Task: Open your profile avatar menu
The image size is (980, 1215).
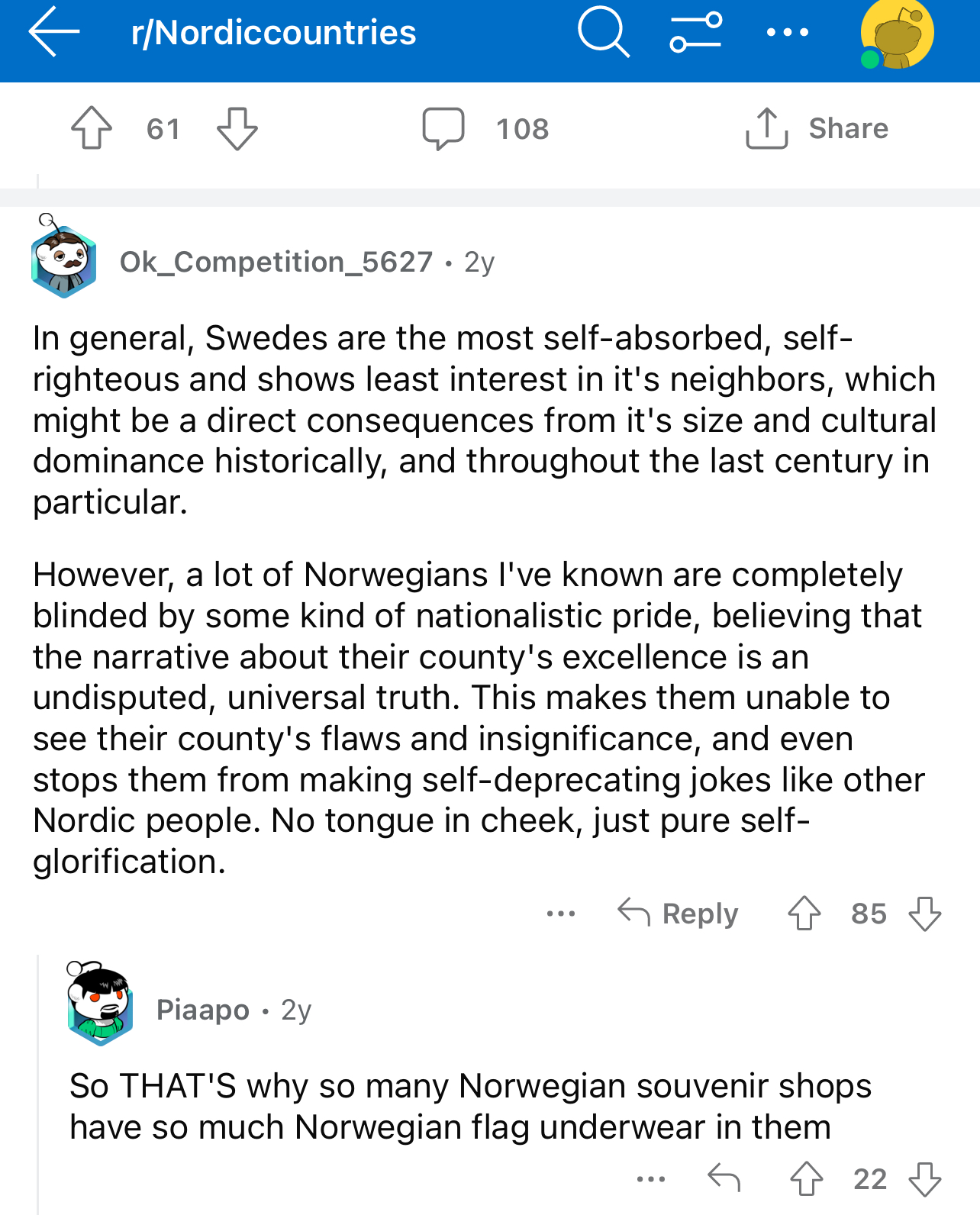Action: pyautogui.click(x=896, y=35)
